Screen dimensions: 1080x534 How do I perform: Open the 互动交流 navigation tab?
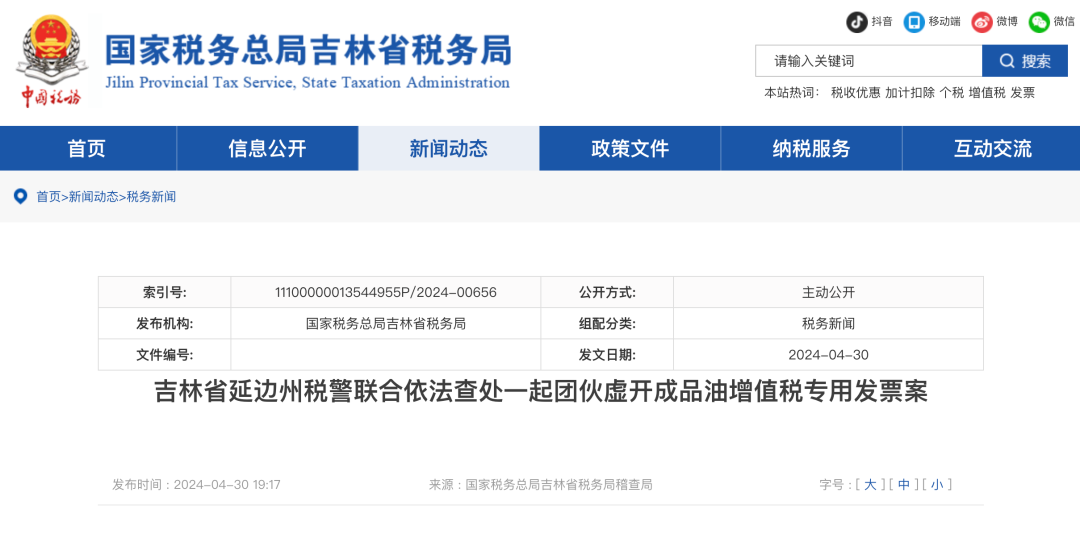(x=993, y=148)
